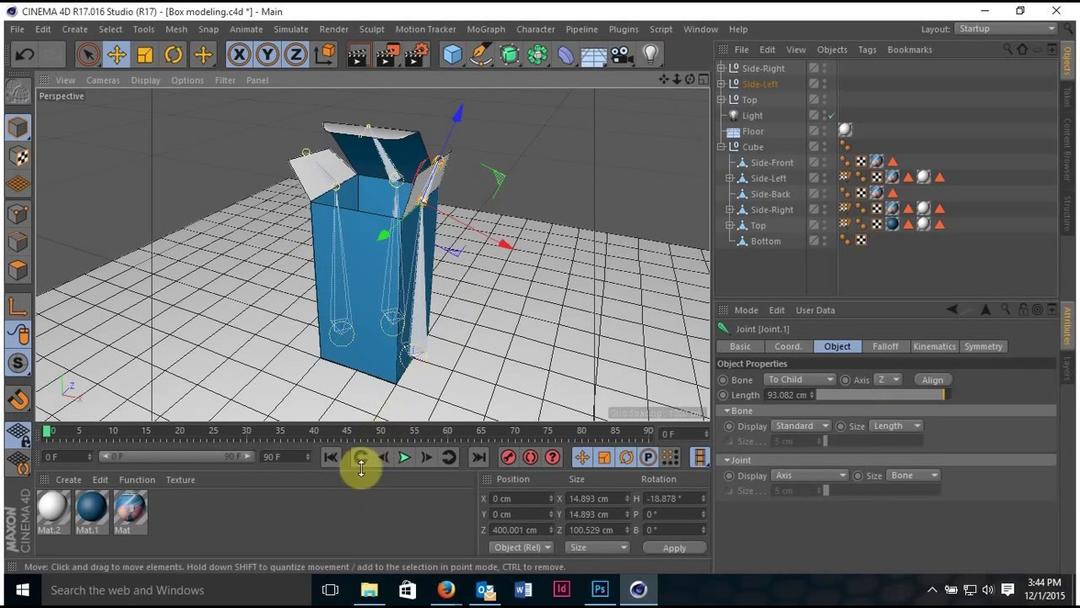Open Joint Display Axis dropdown
The width and height of the screenshot is (1080, 608).
809,475
